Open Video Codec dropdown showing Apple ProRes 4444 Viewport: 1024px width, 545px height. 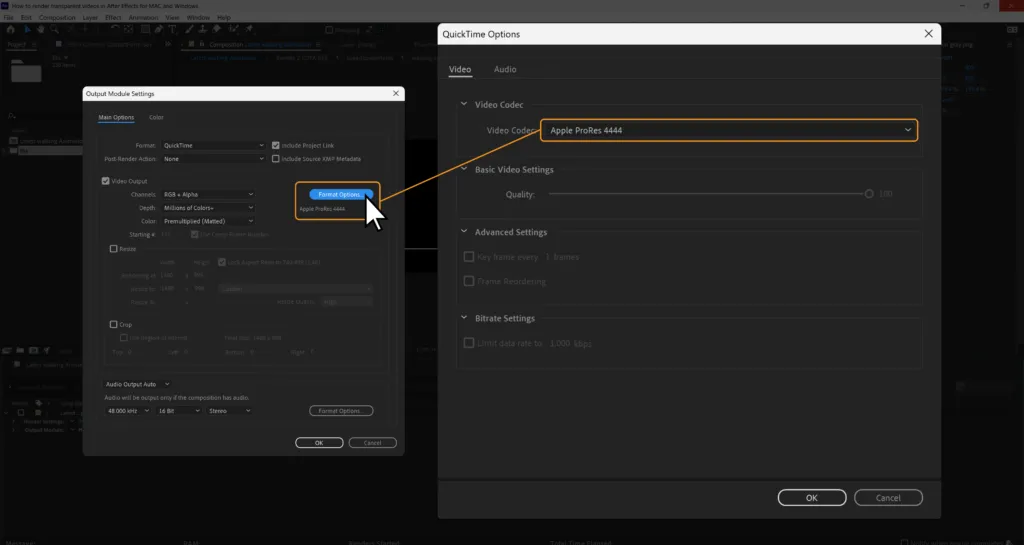click(x=729, y=131)
